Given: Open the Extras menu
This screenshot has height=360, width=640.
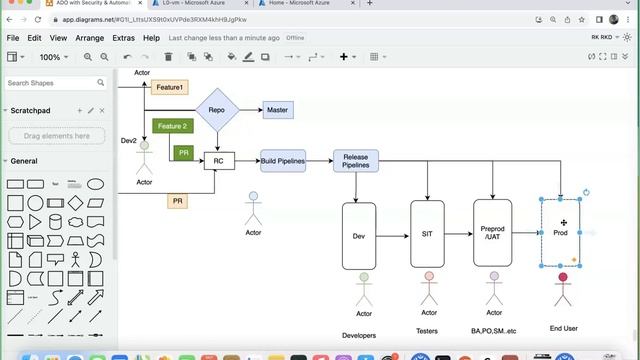Looking at the screenshot, I should click(x=123, y=38).
